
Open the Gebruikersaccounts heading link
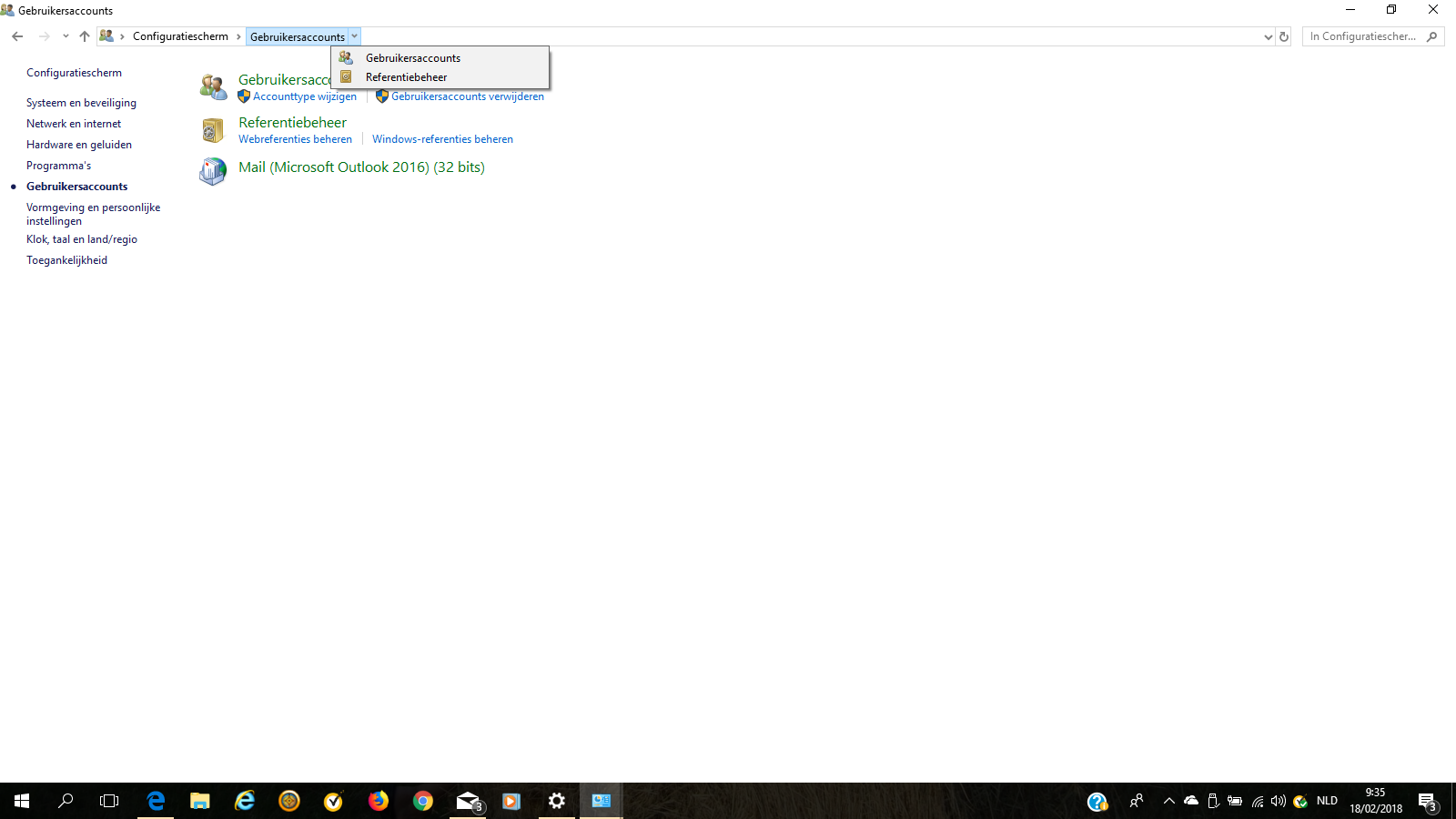pyautogui.click(x=284, y=79)
